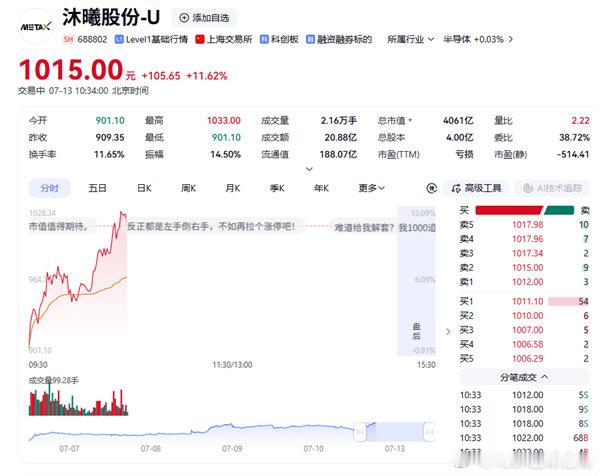Click the 上海交易所 flag tag

pos(224,39)
